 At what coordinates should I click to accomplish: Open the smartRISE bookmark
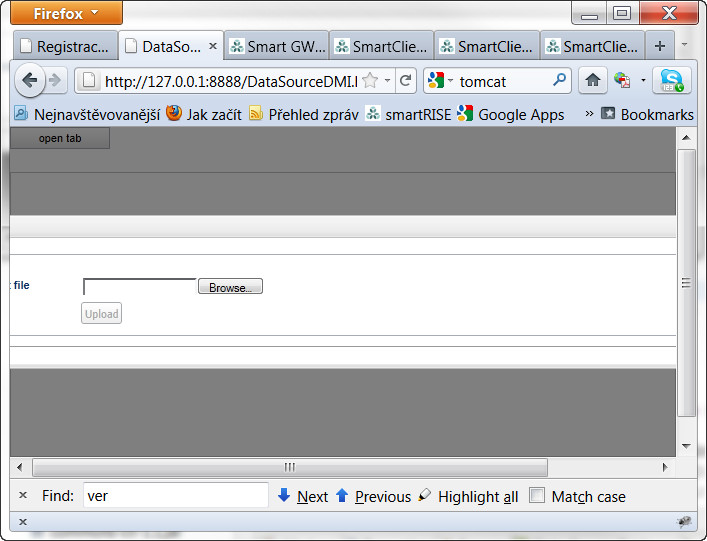pos(408,114)
